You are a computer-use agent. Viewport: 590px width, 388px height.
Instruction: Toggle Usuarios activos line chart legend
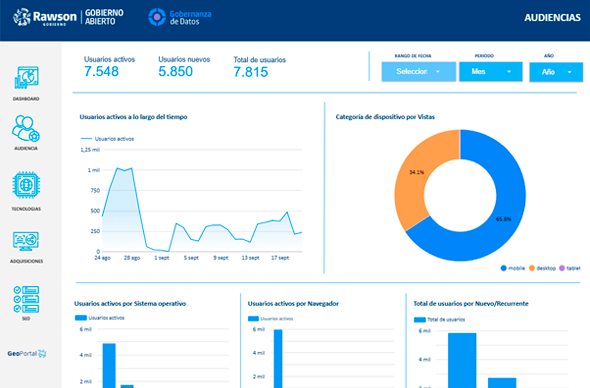[108, 139]
